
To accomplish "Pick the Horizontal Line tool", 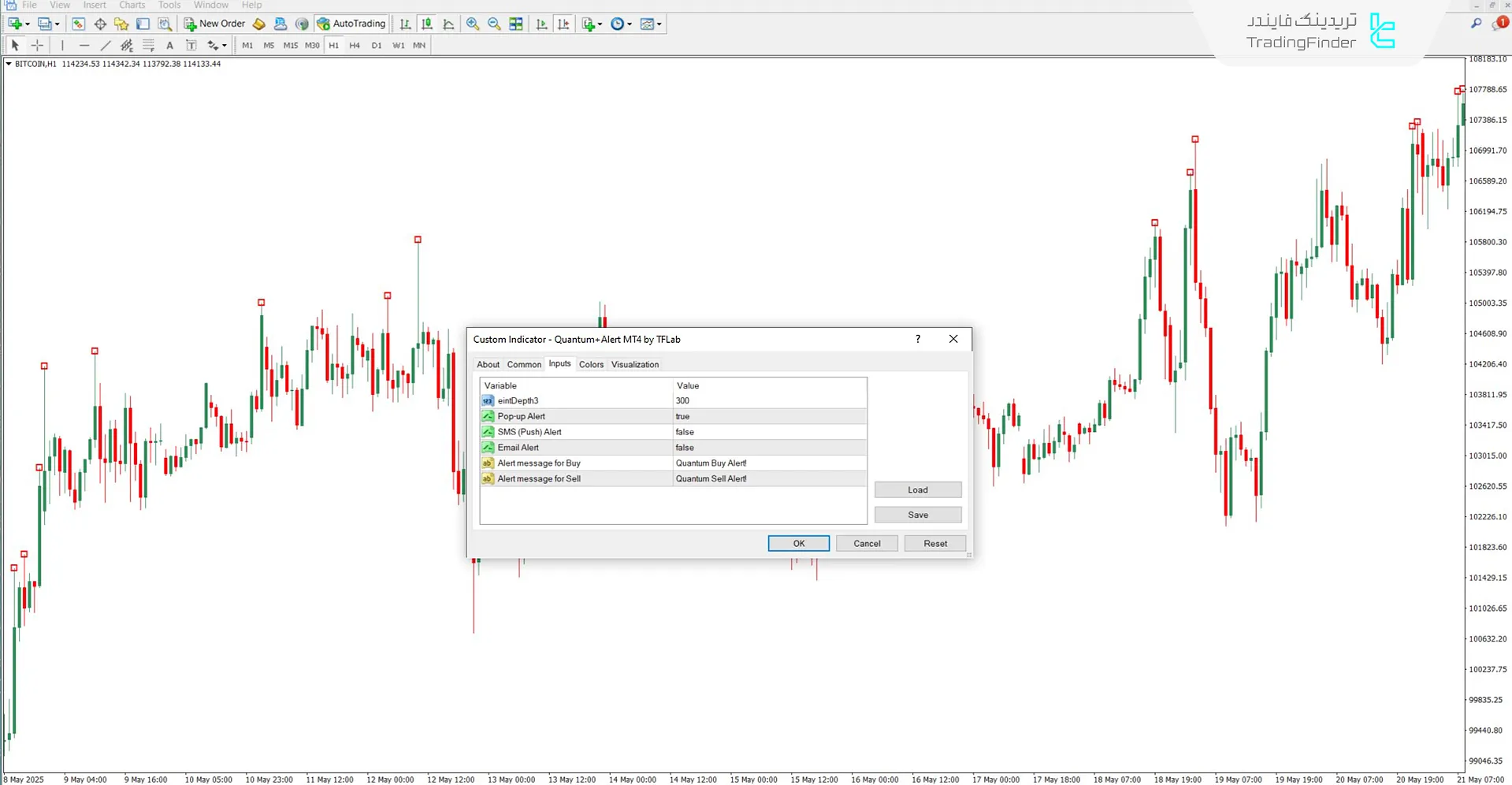I will [x=84, y=46].
